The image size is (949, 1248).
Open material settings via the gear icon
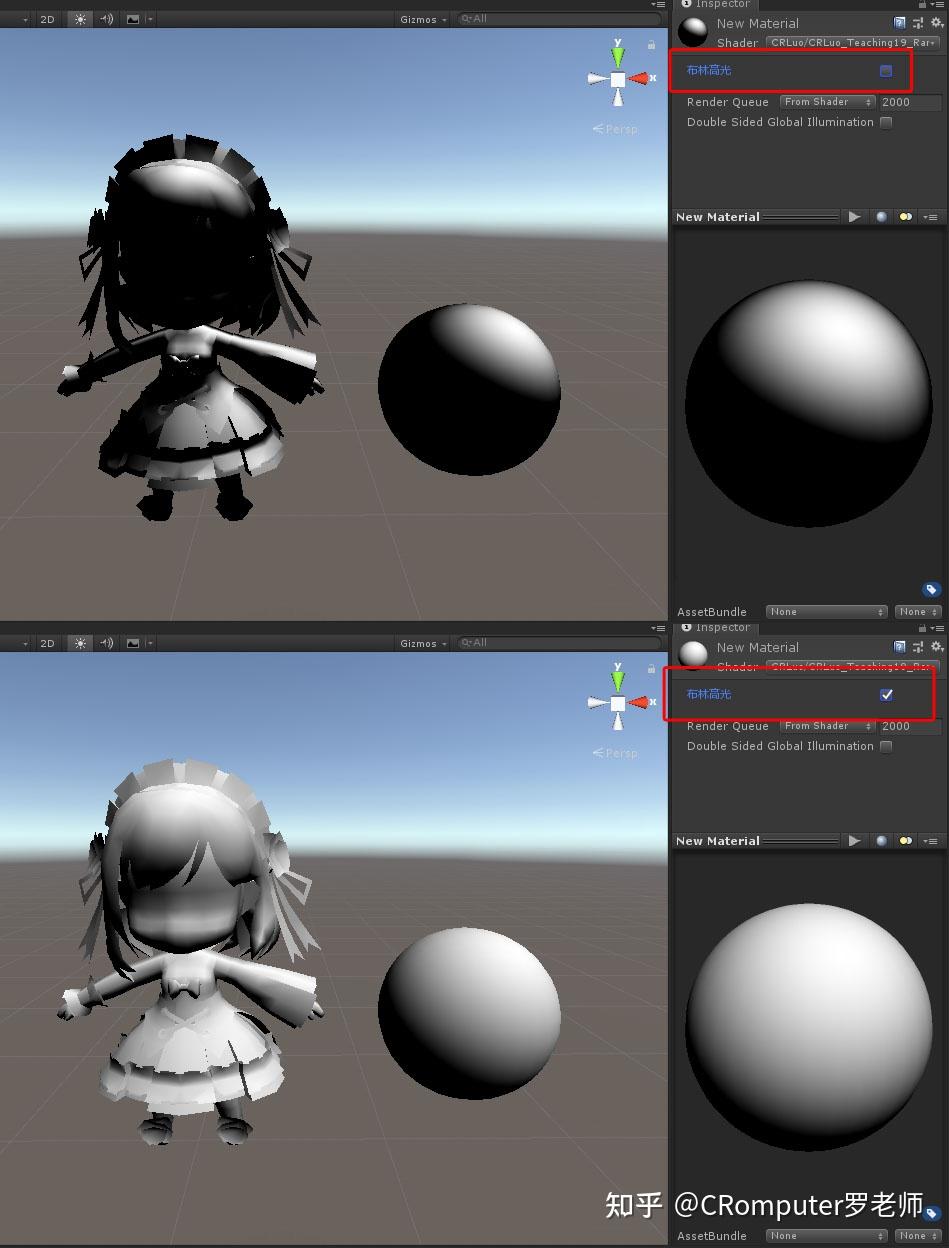(x=936, y=22)
